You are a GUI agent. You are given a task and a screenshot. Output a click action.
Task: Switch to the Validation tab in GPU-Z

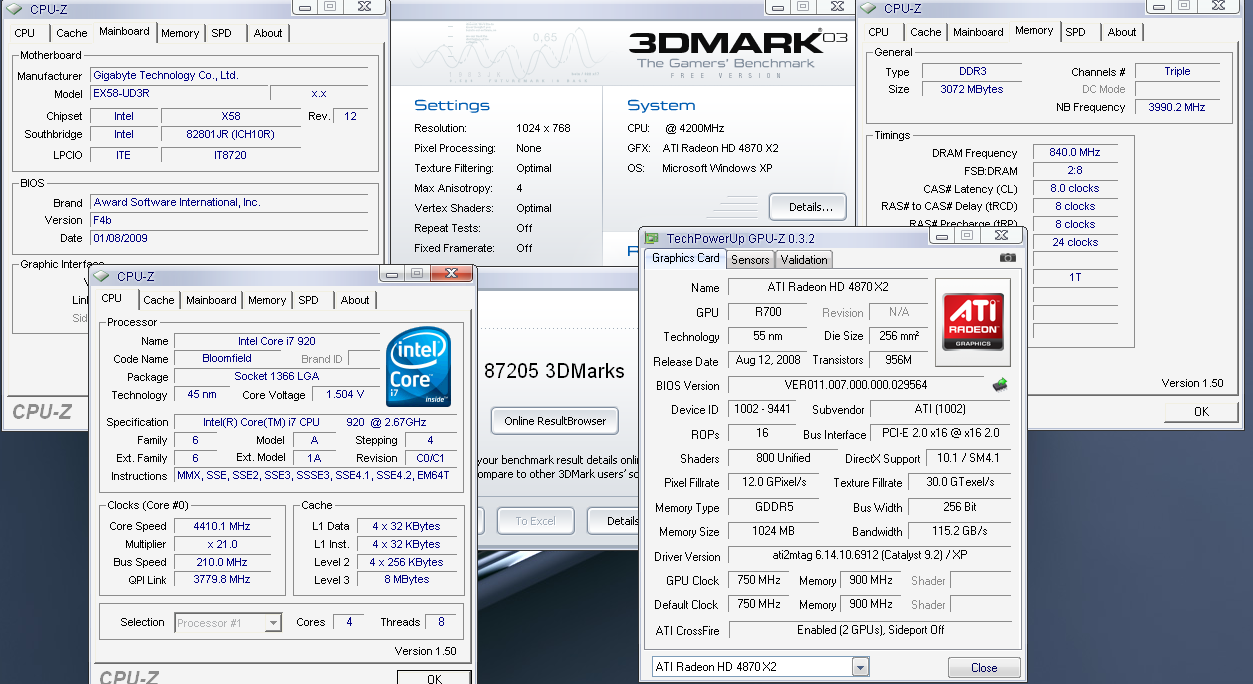tap(804, 260)
